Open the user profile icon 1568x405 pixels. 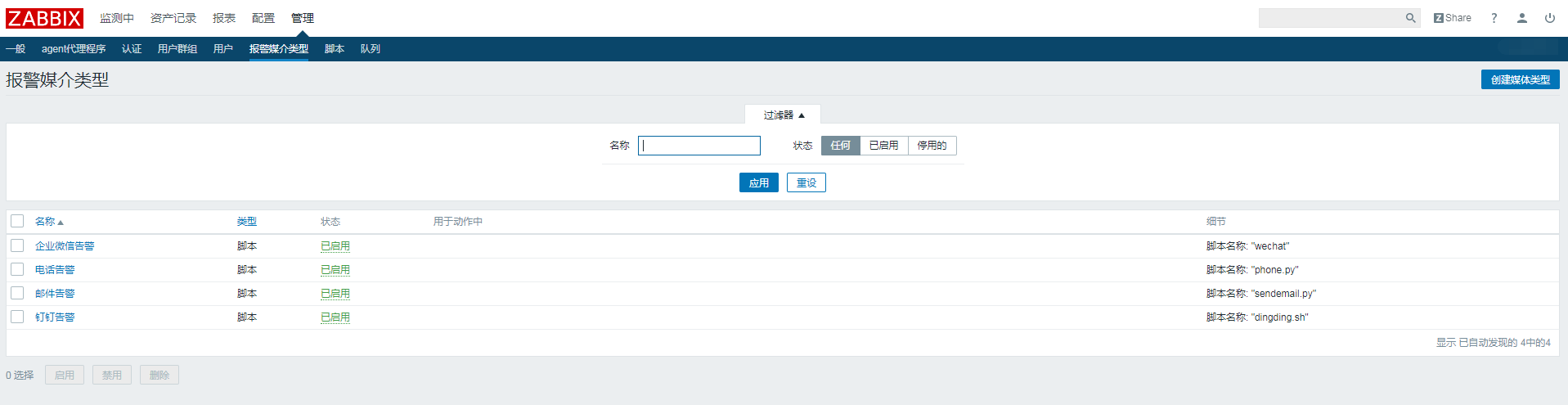(1521, 18)
